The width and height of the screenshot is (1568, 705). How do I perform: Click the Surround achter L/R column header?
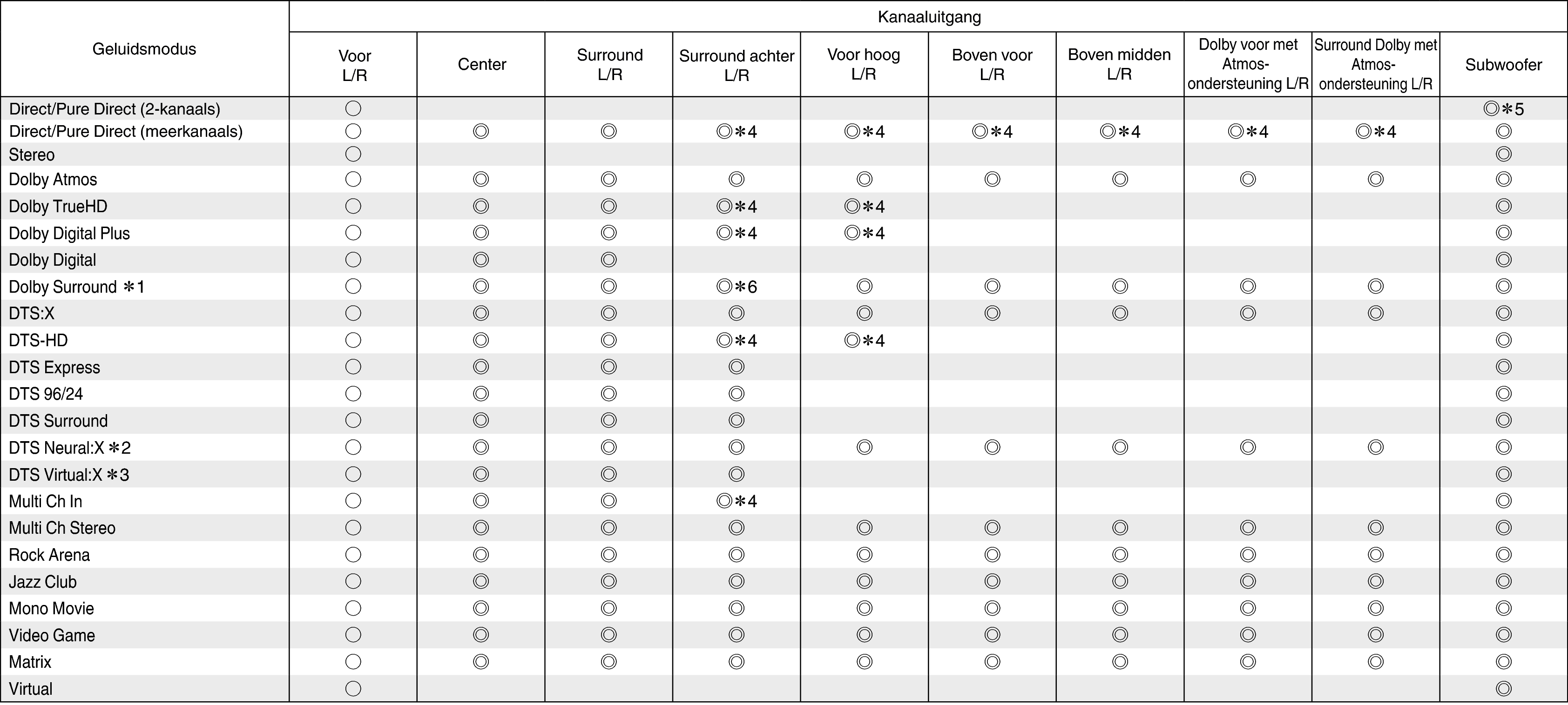(737, 65)
